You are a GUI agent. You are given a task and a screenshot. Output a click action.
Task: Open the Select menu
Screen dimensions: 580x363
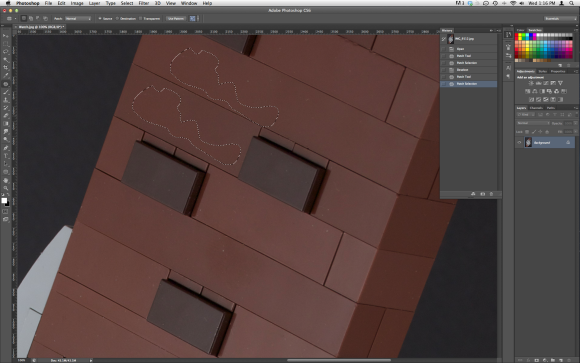point(127,3)
